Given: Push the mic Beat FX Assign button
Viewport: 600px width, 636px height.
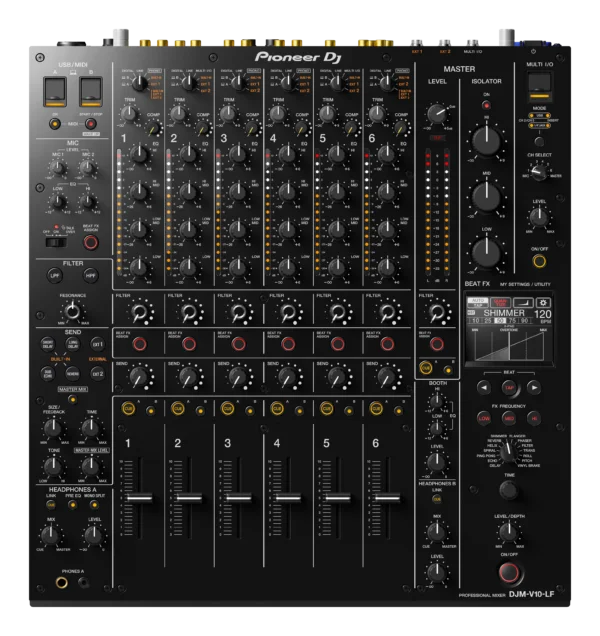Looking at the screenshot, I should 90,243.
